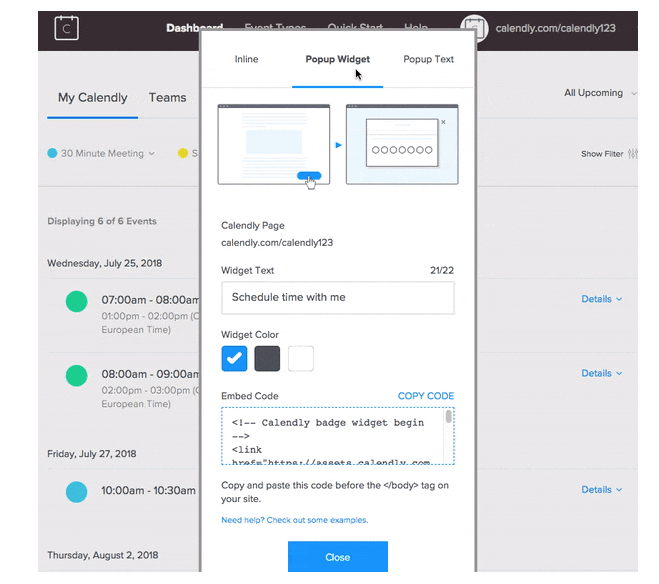This screenshot has width=659, height=584.
Task: Click the calendly.com/calendly123 page text in dialog
Action: tap(277, 242)
